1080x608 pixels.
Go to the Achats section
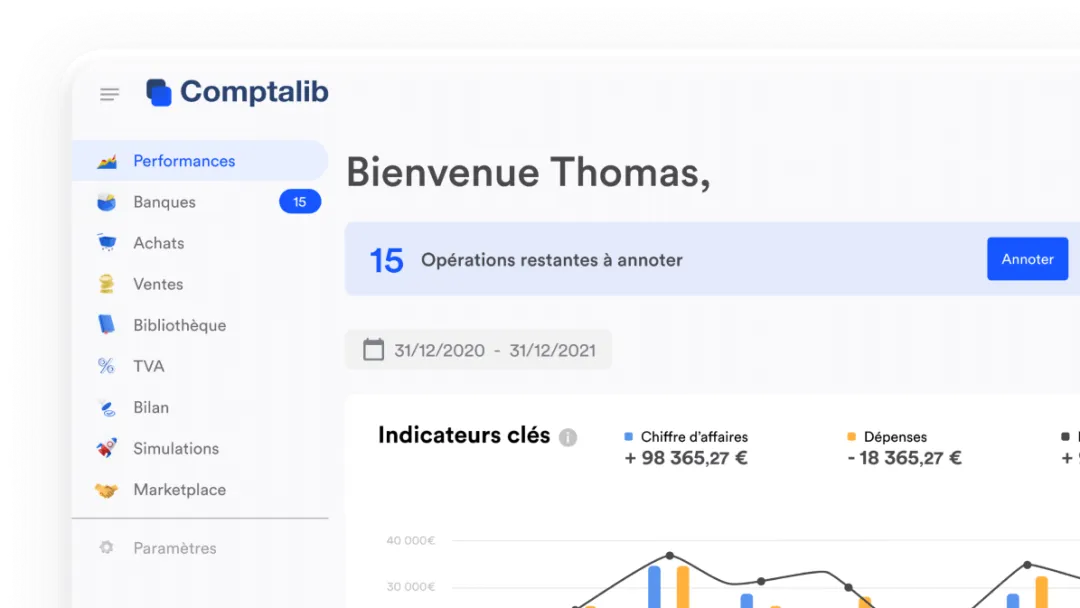pos(200,243)
